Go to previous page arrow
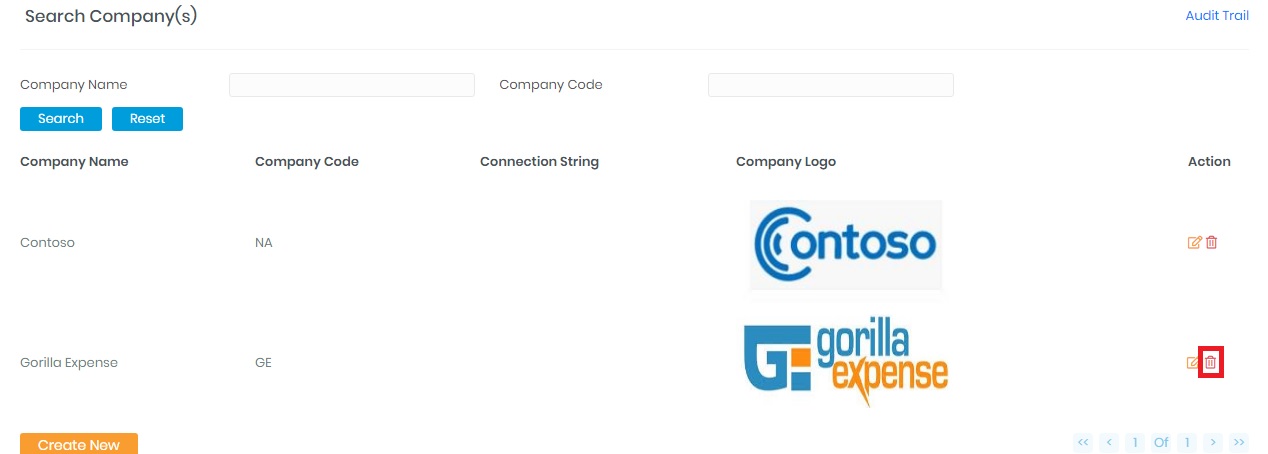Viewport: 1268px width, 454px height. click(1109, 442)
